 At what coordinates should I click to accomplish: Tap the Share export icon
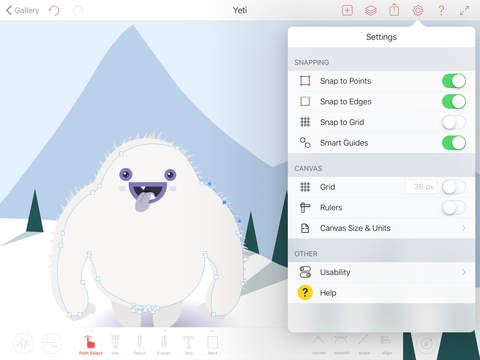click(394, 10)
